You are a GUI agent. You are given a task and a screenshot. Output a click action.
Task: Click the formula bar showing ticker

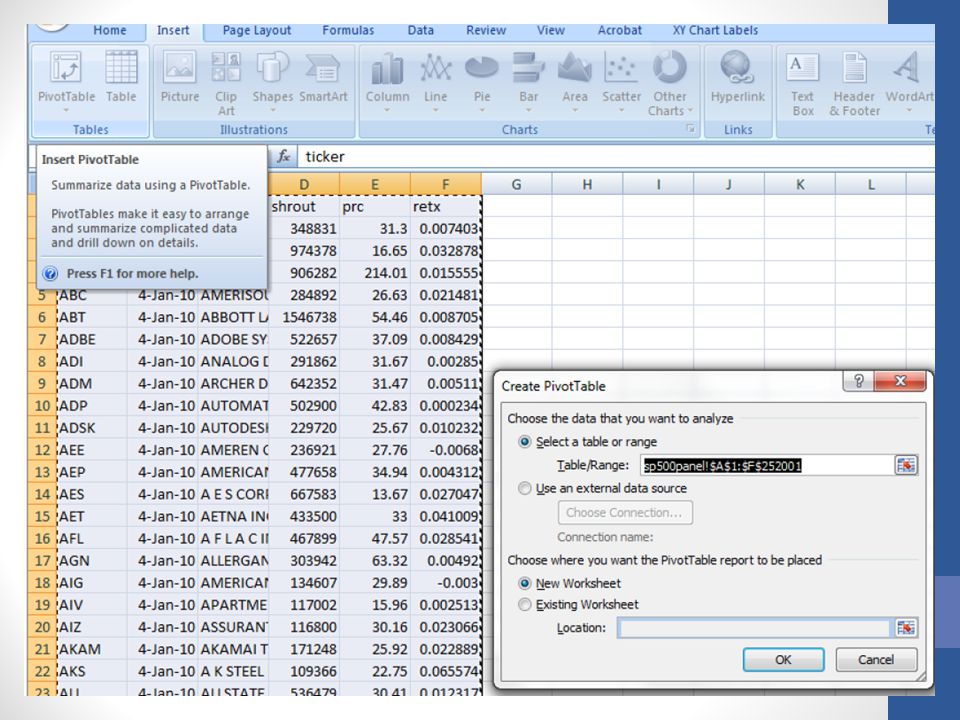pyautogui.click(x=615, y=156)
